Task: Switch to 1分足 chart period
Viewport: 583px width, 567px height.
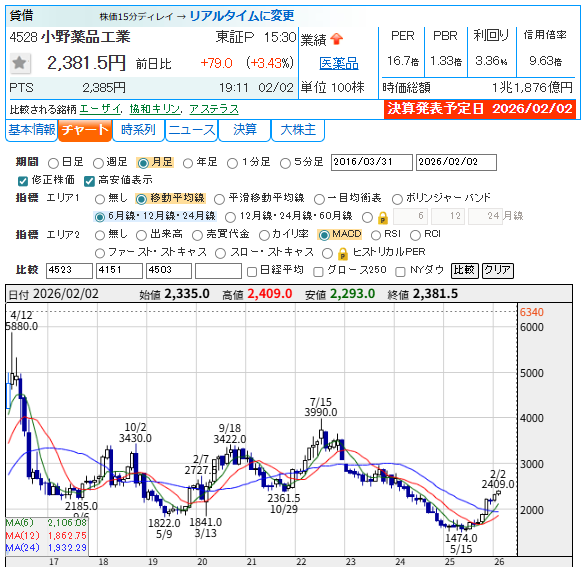Action: (233, 163)
